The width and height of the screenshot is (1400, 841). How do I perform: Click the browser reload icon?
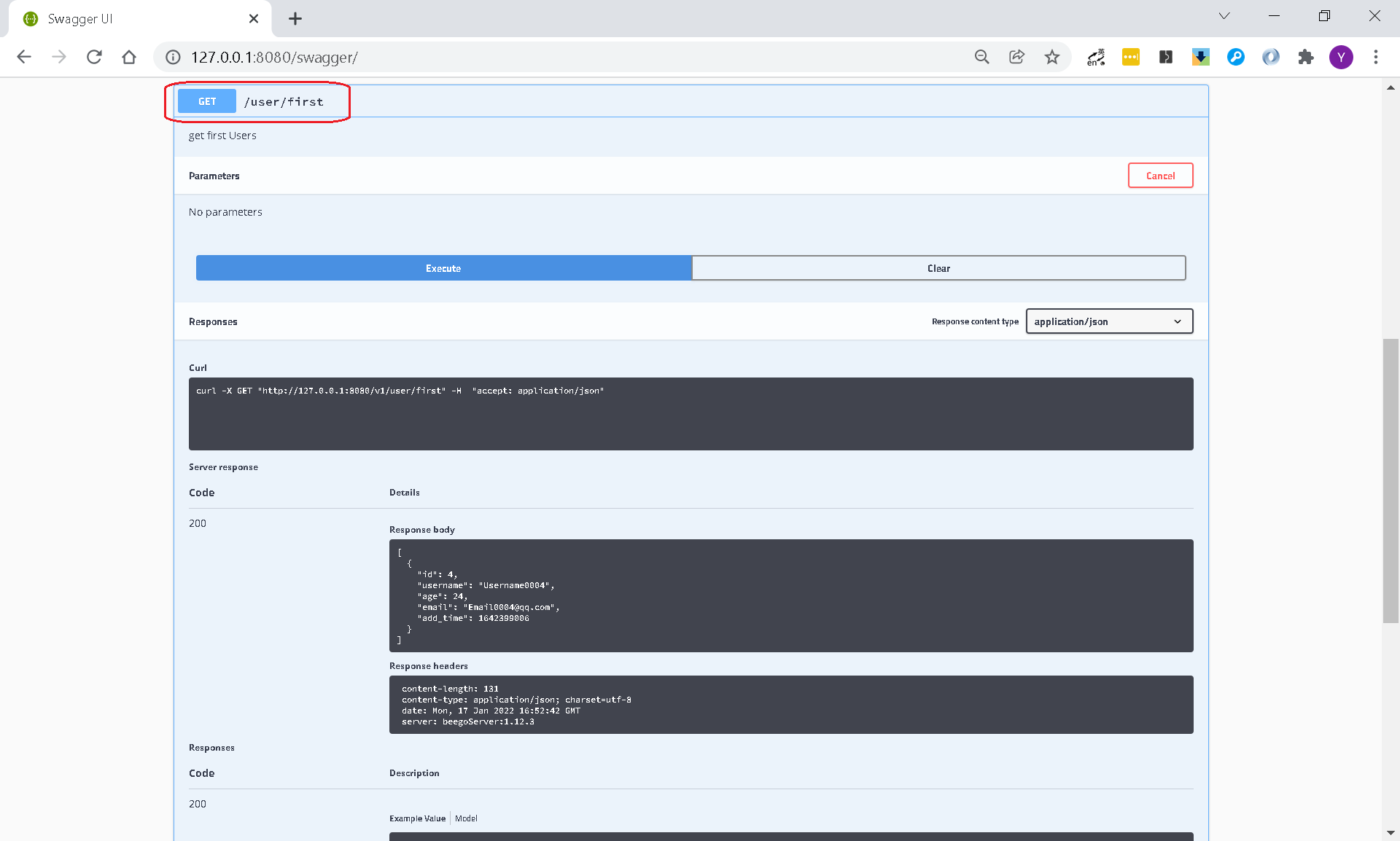pyautogui.click(x=94, y=57)
